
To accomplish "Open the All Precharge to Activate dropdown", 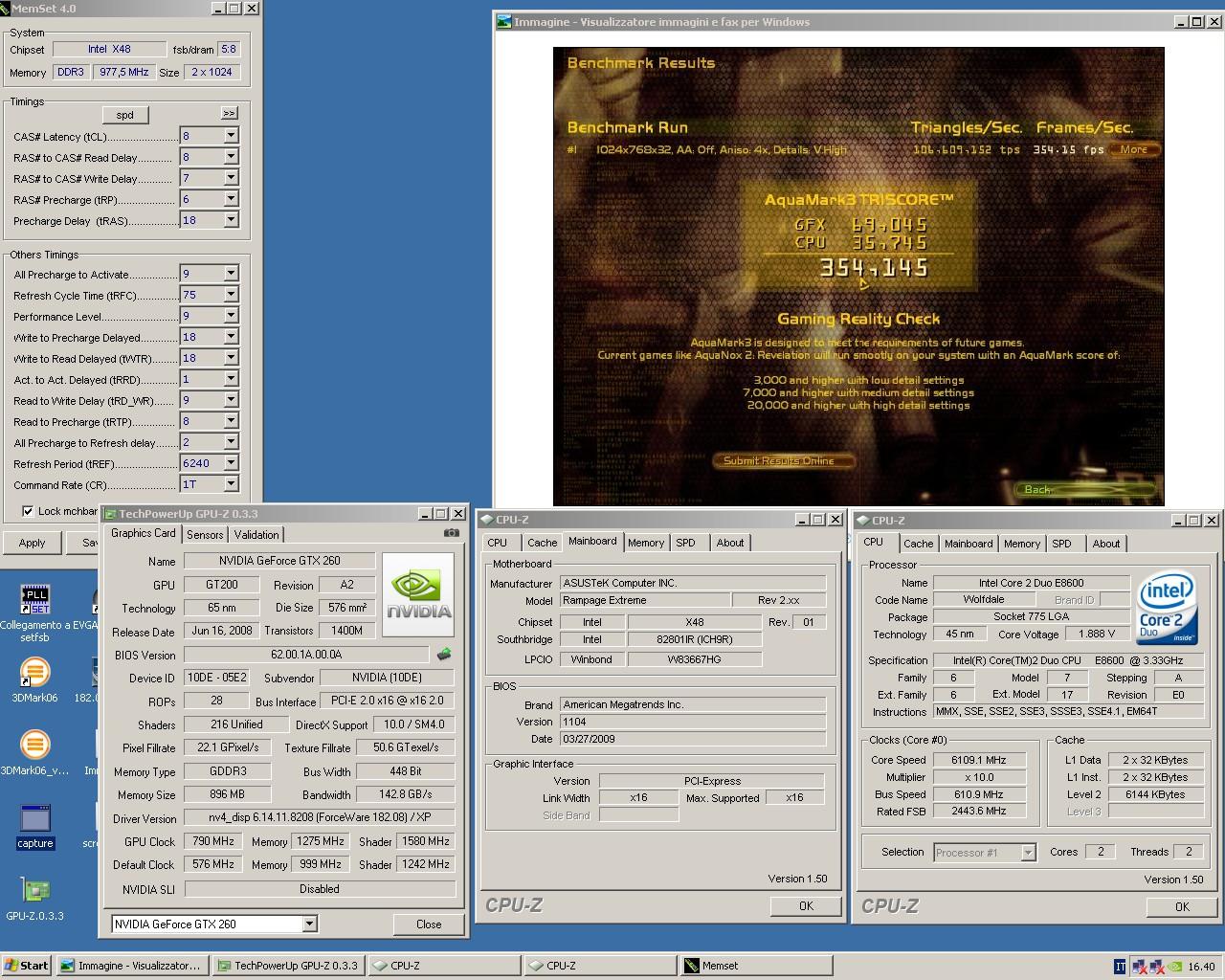I will tap(231, 274).
